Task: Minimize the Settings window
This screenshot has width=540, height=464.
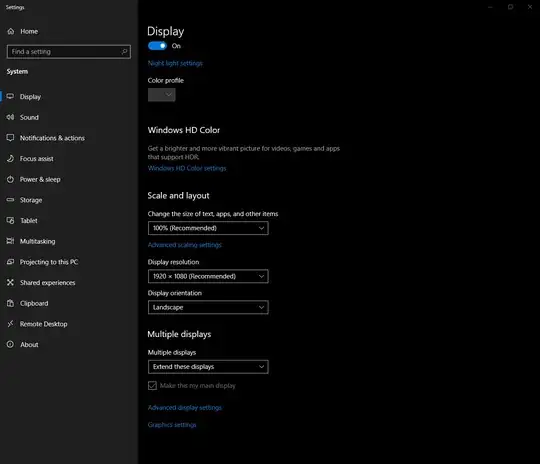Action: 490,7
